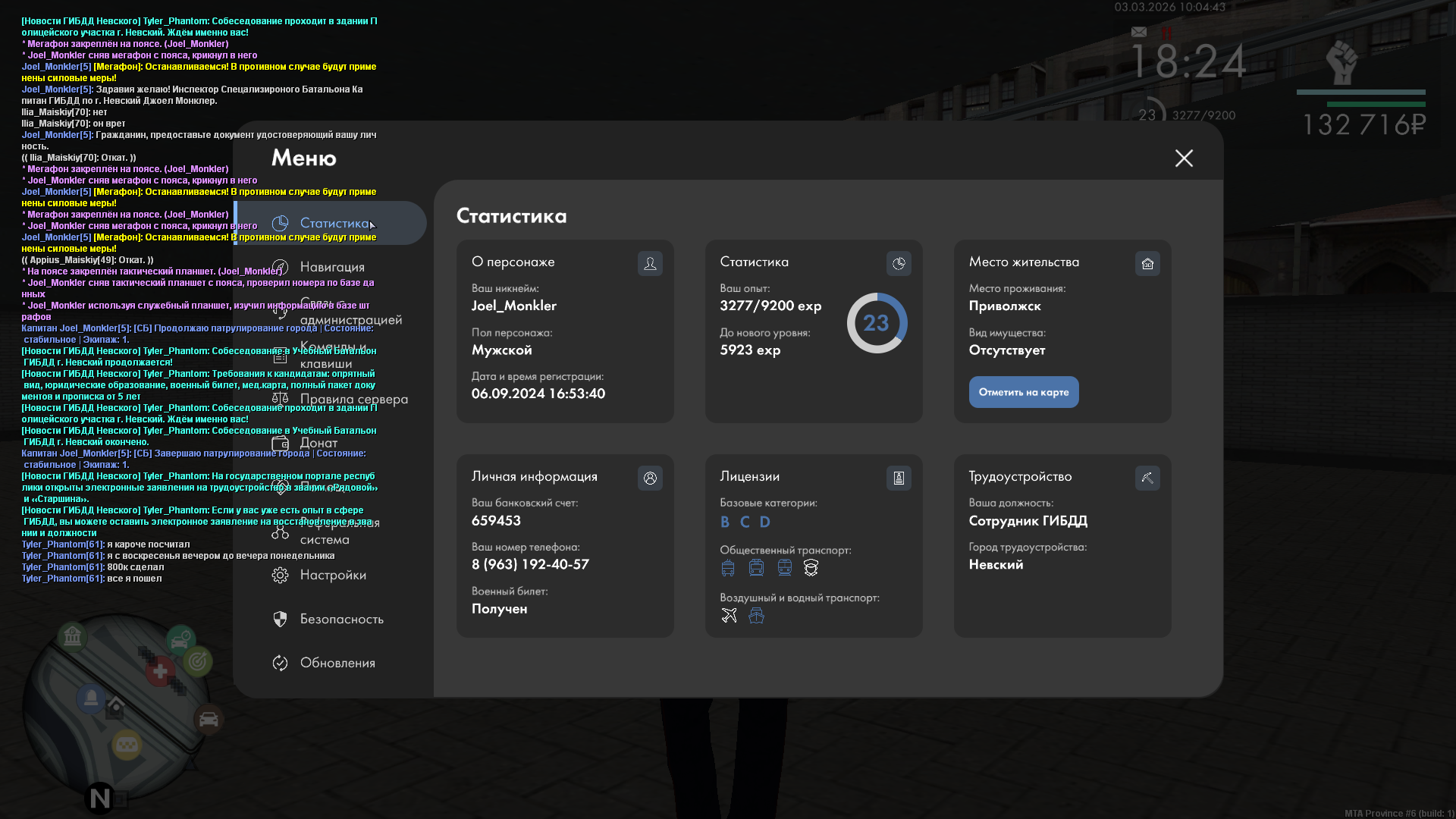Click the hammer icon in Трудоустройство card
This screenshot has width=1456, height=819.
point(1147,478)
